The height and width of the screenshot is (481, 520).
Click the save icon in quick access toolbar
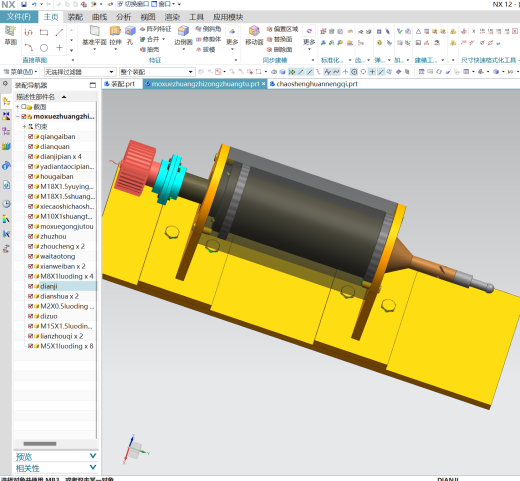pyautogui.click(x=24, y=4)
